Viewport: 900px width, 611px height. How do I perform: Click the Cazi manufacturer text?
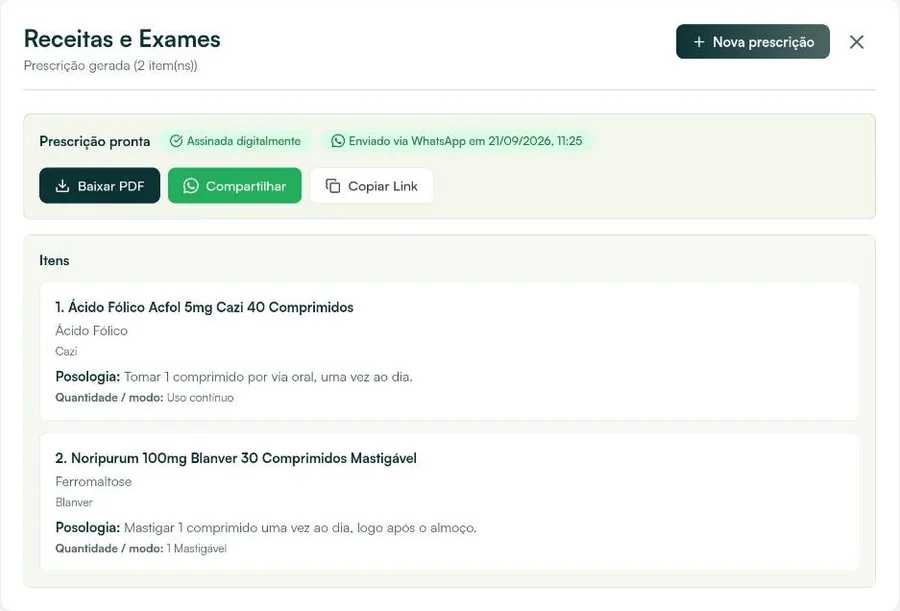[67, 351]
